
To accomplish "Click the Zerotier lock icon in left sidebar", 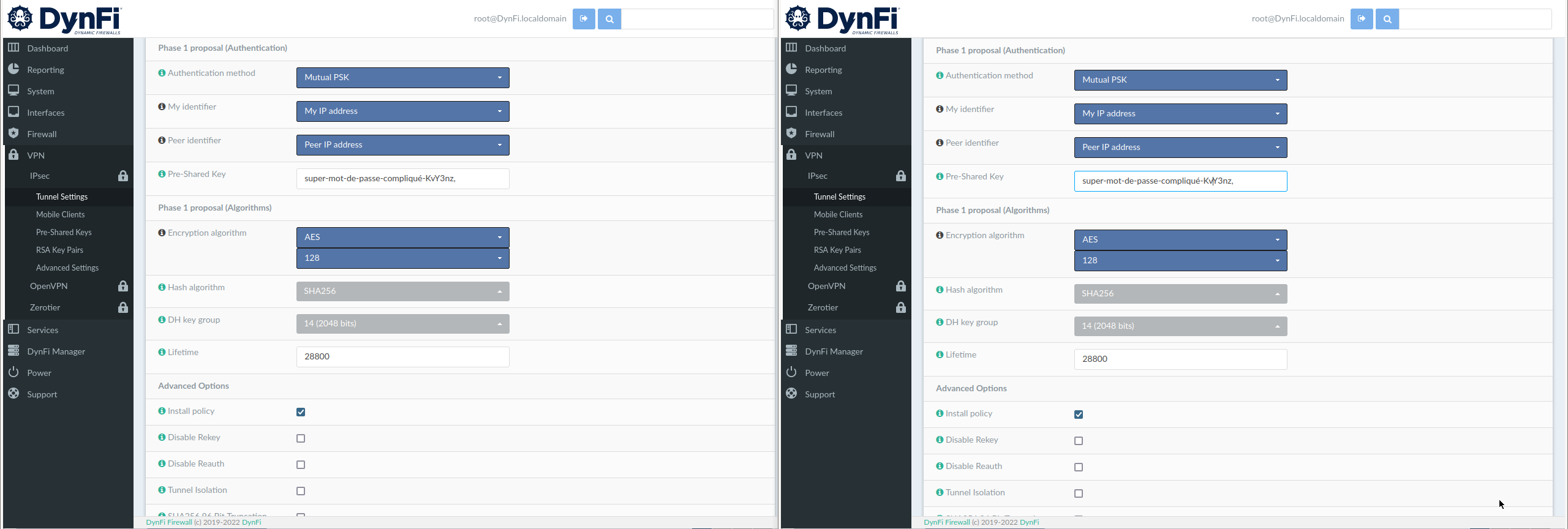I will [123, 308].
